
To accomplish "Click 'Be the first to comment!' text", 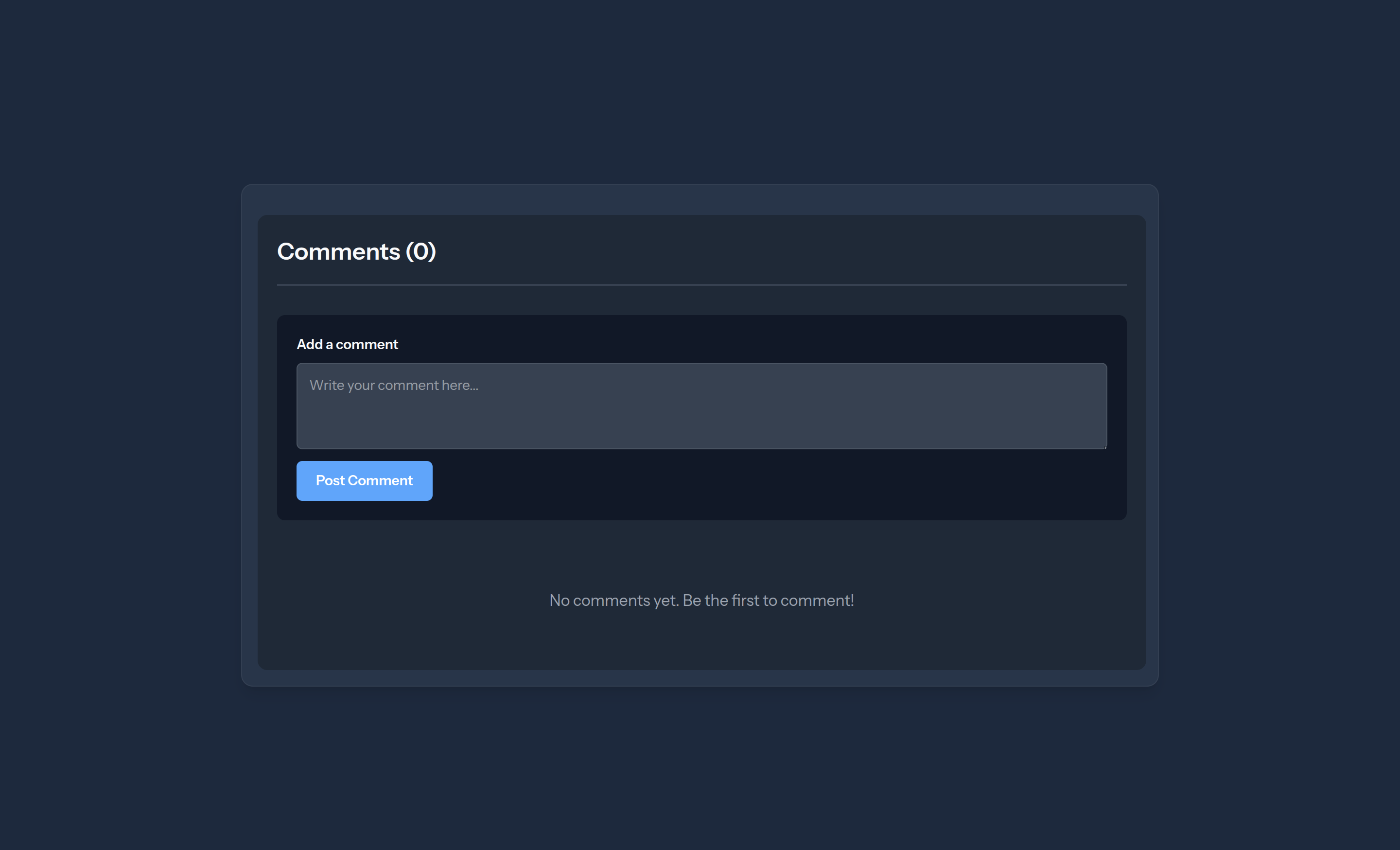I will pos(768,600).
